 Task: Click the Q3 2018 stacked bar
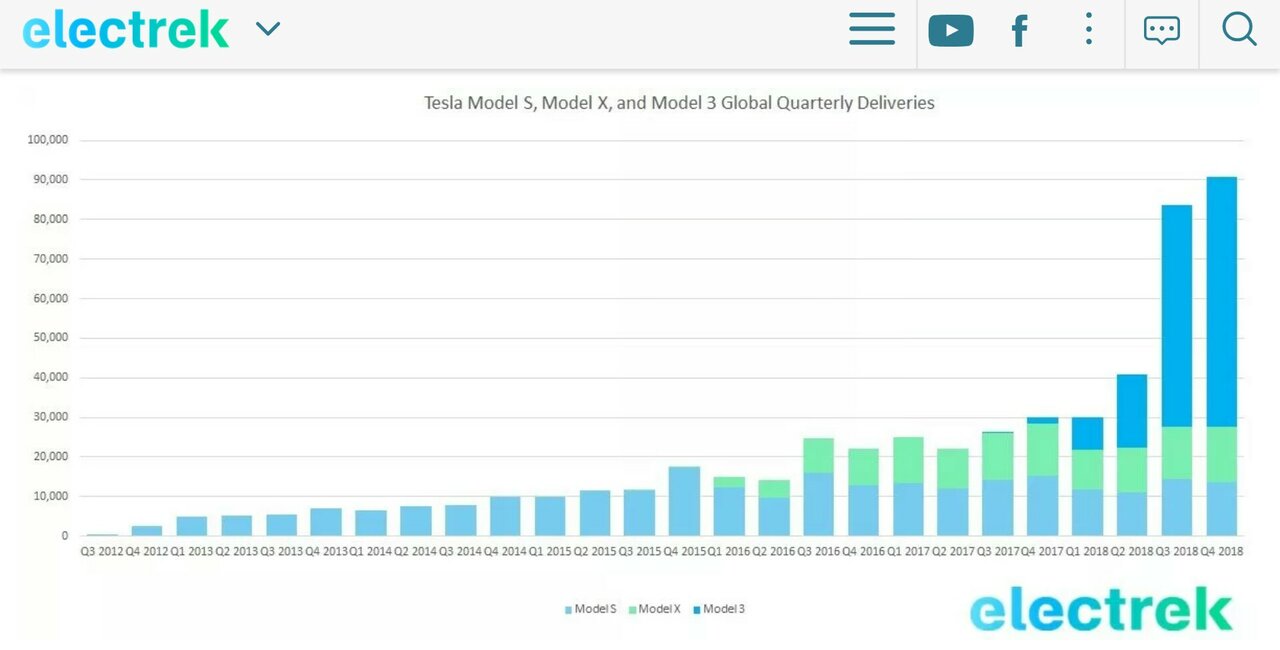(x=1177, y=370)
